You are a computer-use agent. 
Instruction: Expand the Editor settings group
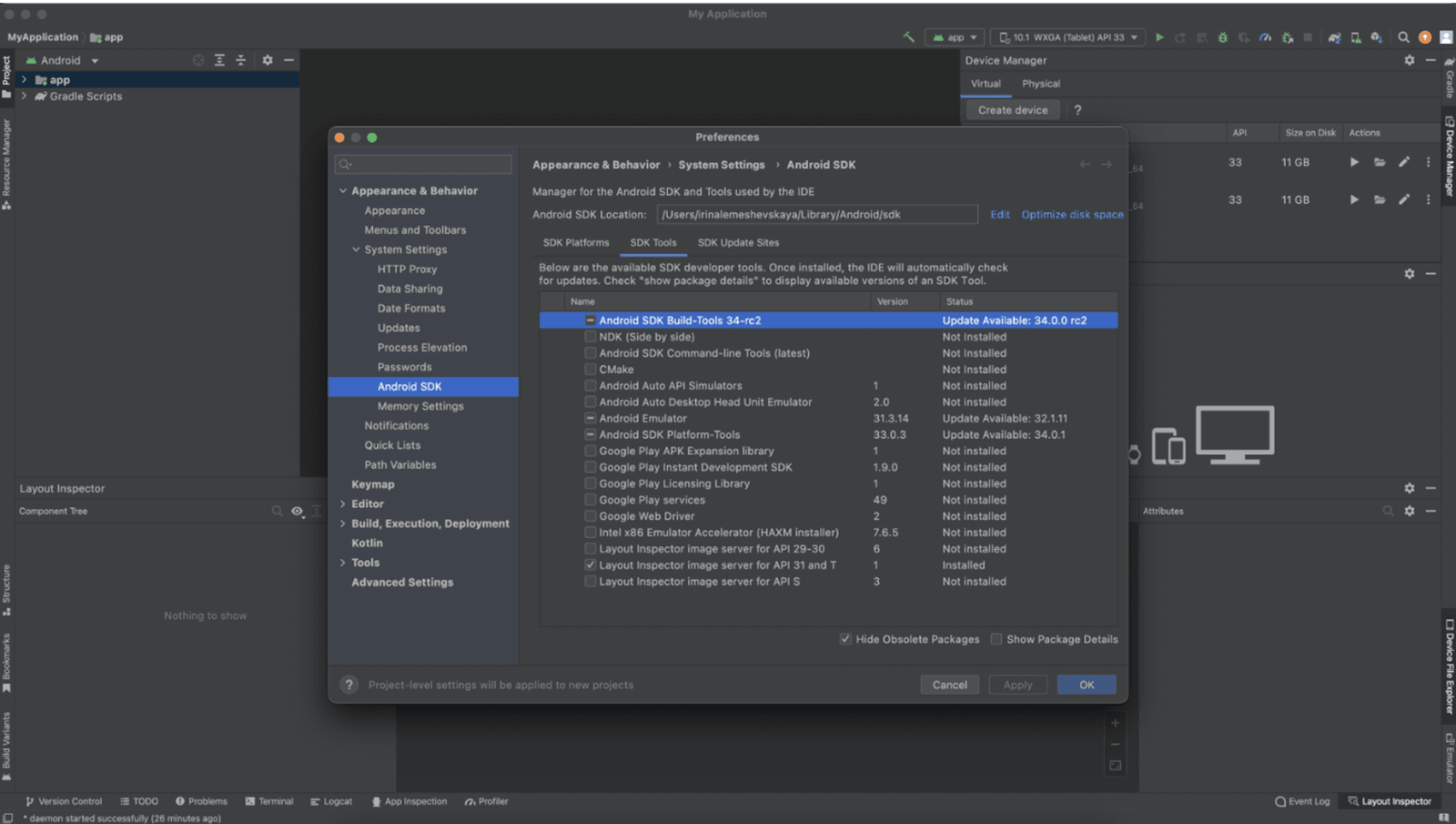(x=343, y=504)
